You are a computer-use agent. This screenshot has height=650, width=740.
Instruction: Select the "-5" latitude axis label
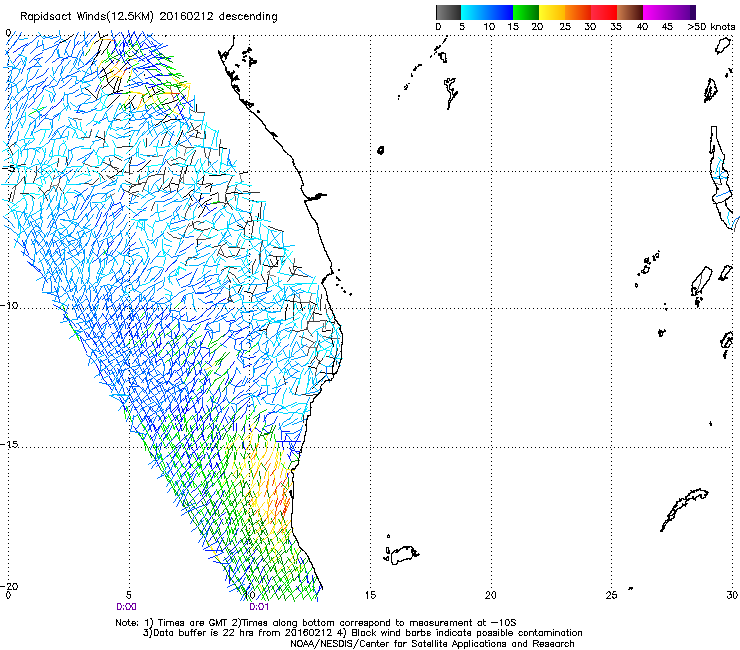[x=8, y=168]
